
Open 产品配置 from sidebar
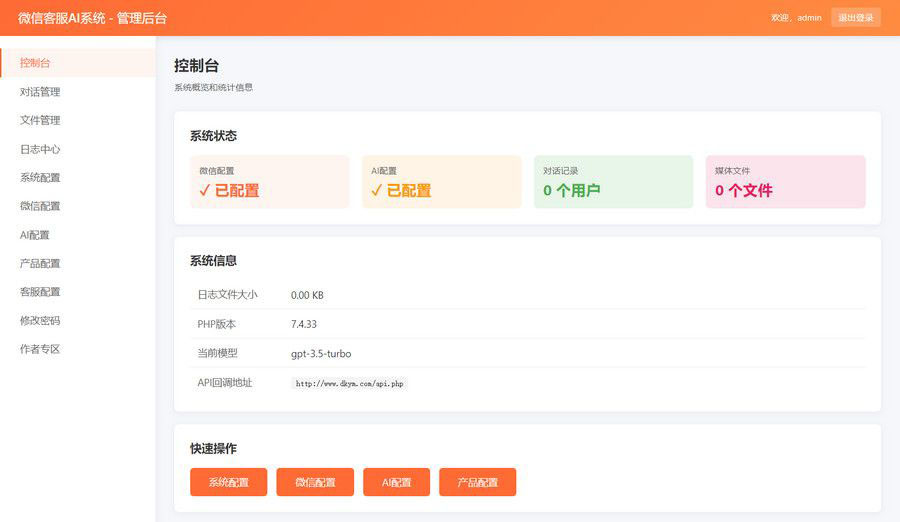pos(40,264)
